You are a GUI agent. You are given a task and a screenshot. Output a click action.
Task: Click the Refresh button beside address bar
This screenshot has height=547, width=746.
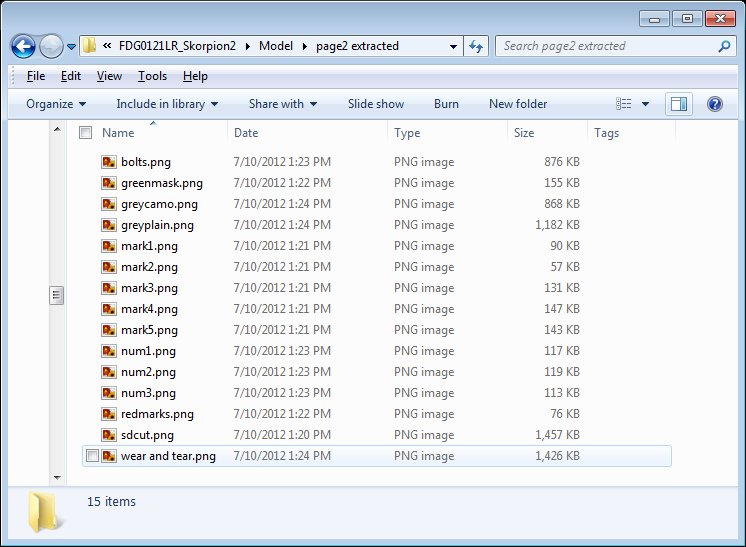[476, 46]
